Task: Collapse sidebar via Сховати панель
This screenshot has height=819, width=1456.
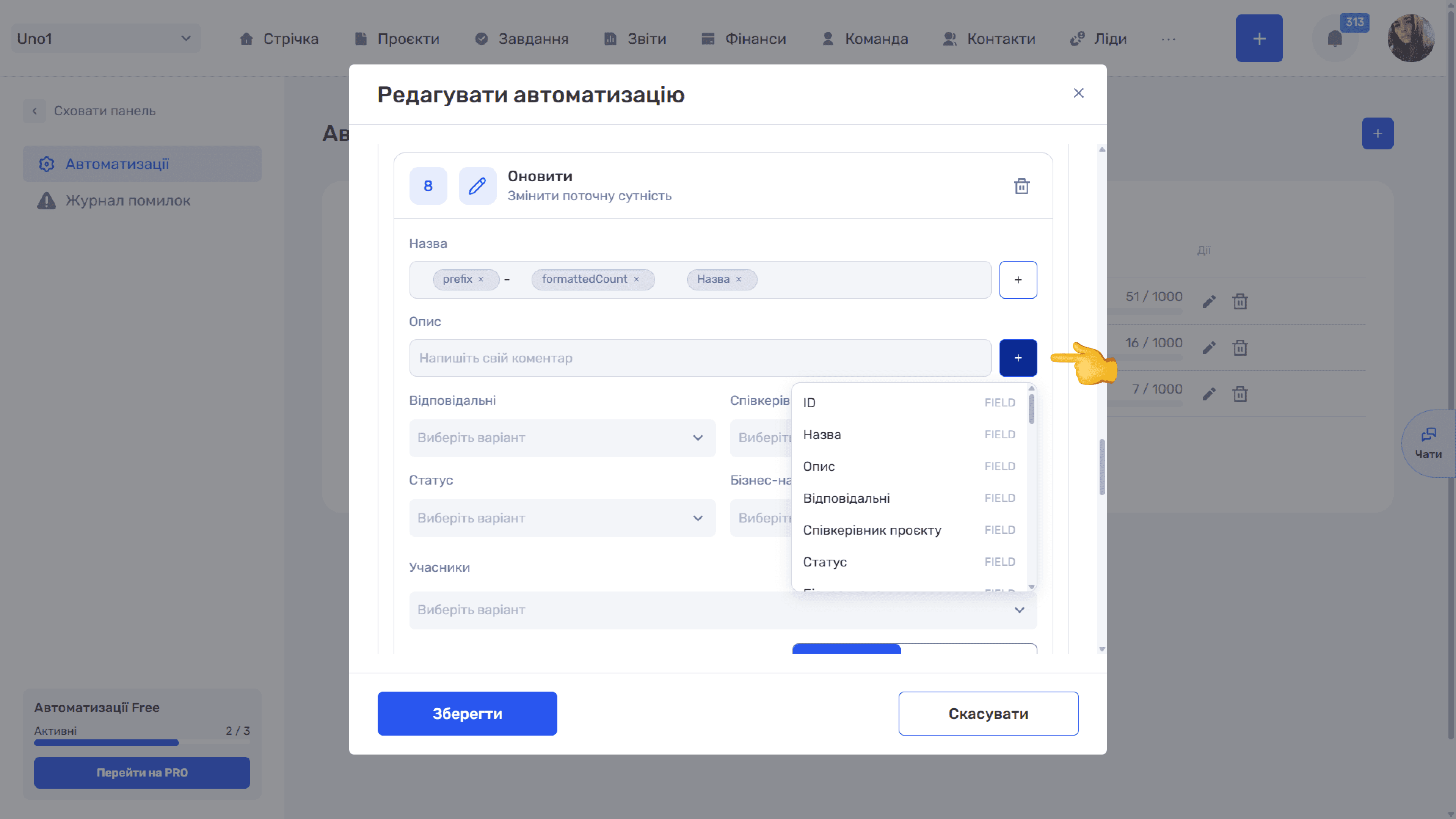Action: 90,111
